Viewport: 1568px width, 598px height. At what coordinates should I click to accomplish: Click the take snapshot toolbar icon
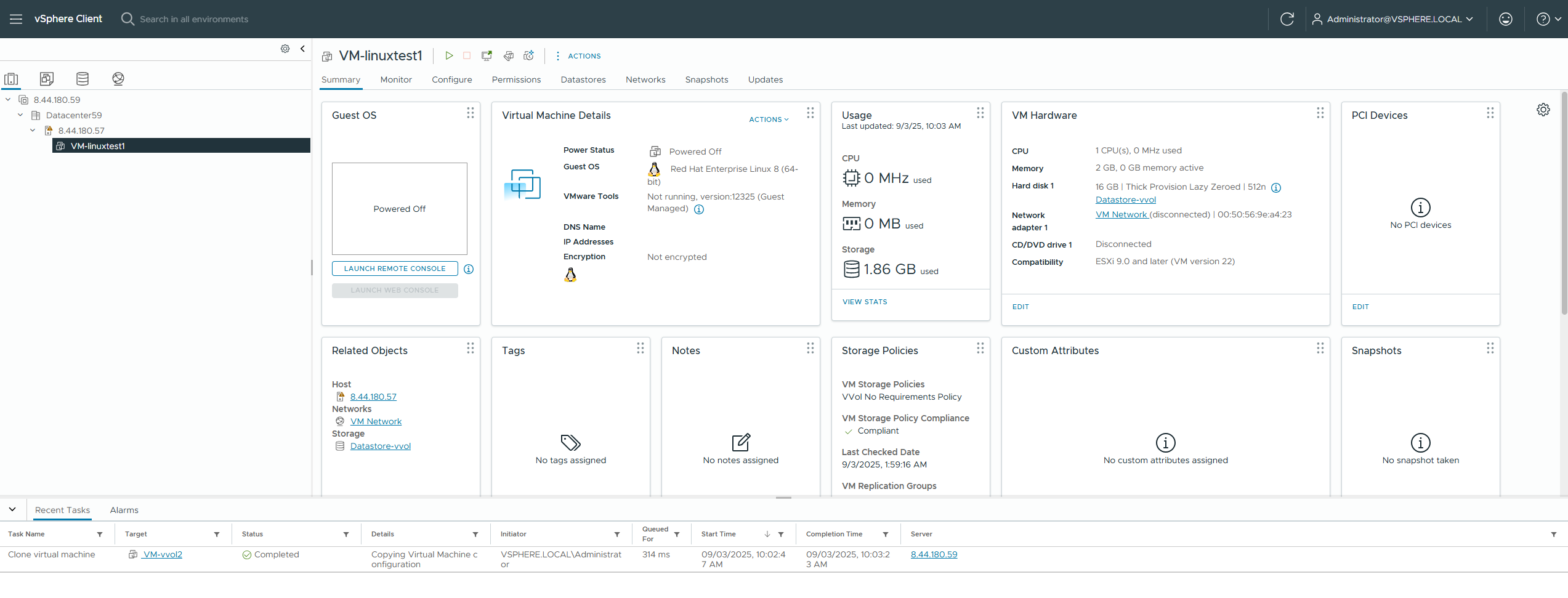[x=528, y=56]
